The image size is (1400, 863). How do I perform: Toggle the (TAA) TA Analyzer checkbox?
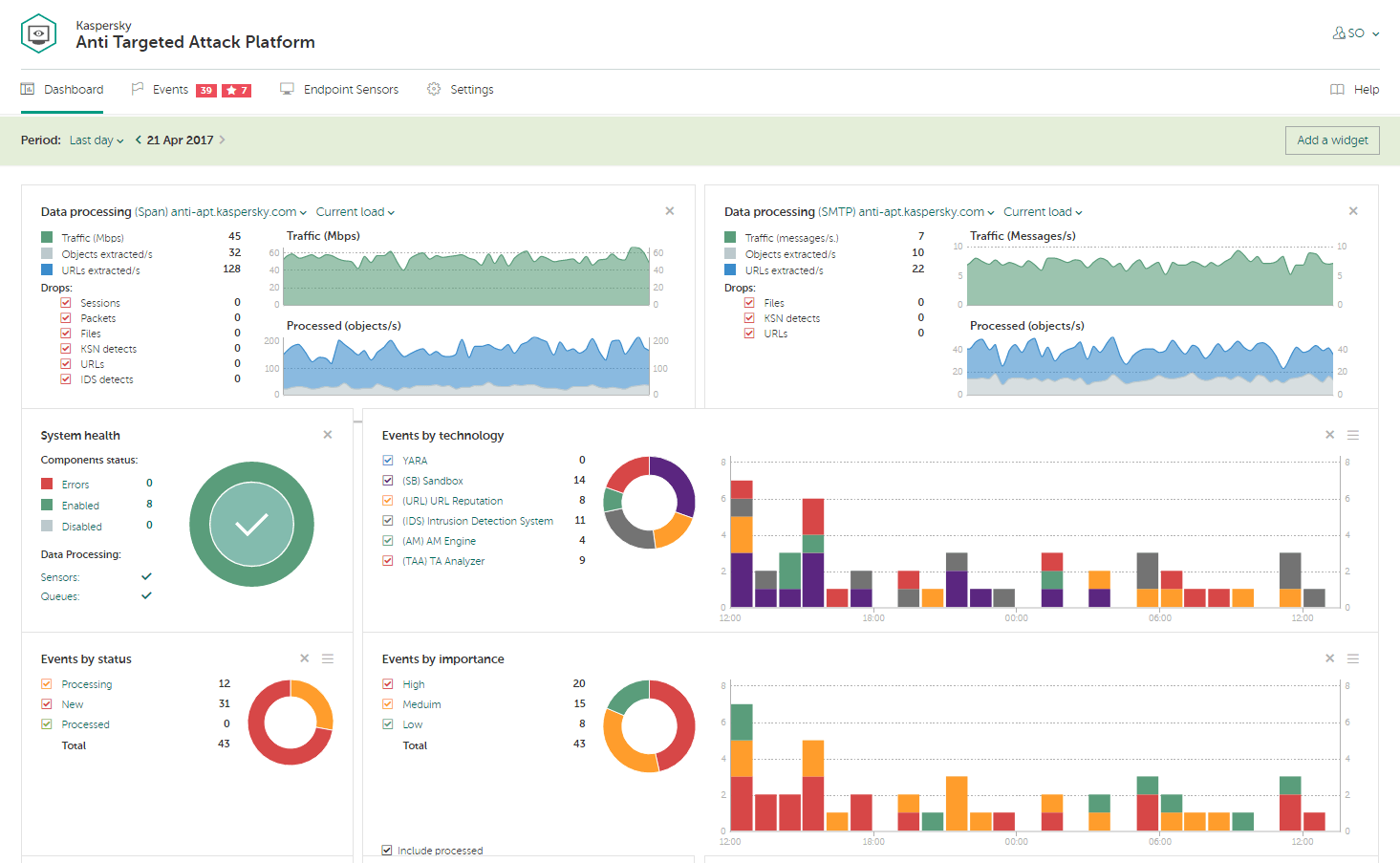388,561
